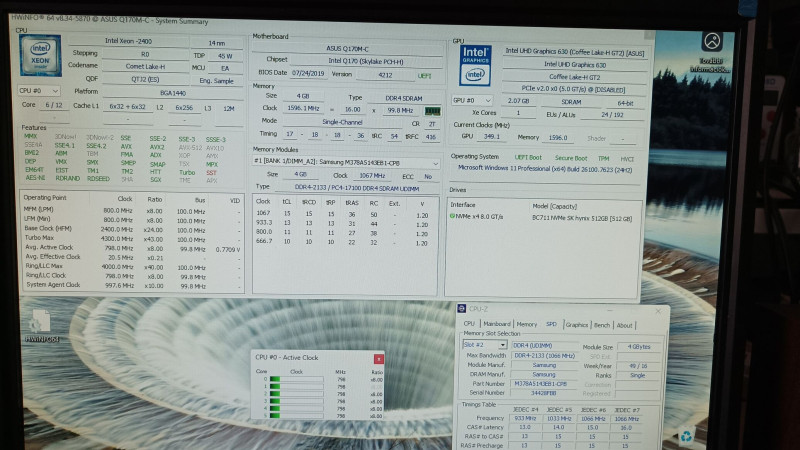Click the AVX2 feature flag
The image size is (800, 450).
tap(157, 147)
